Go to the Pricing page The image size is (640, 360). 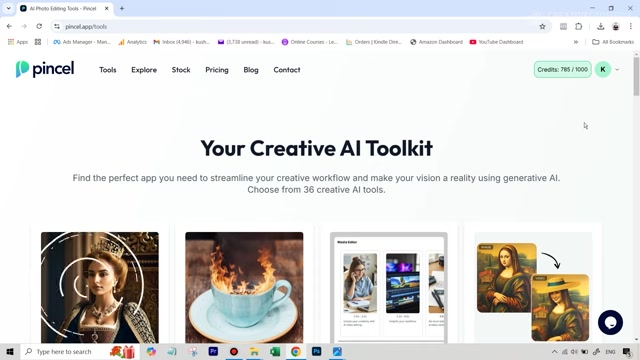217,70
